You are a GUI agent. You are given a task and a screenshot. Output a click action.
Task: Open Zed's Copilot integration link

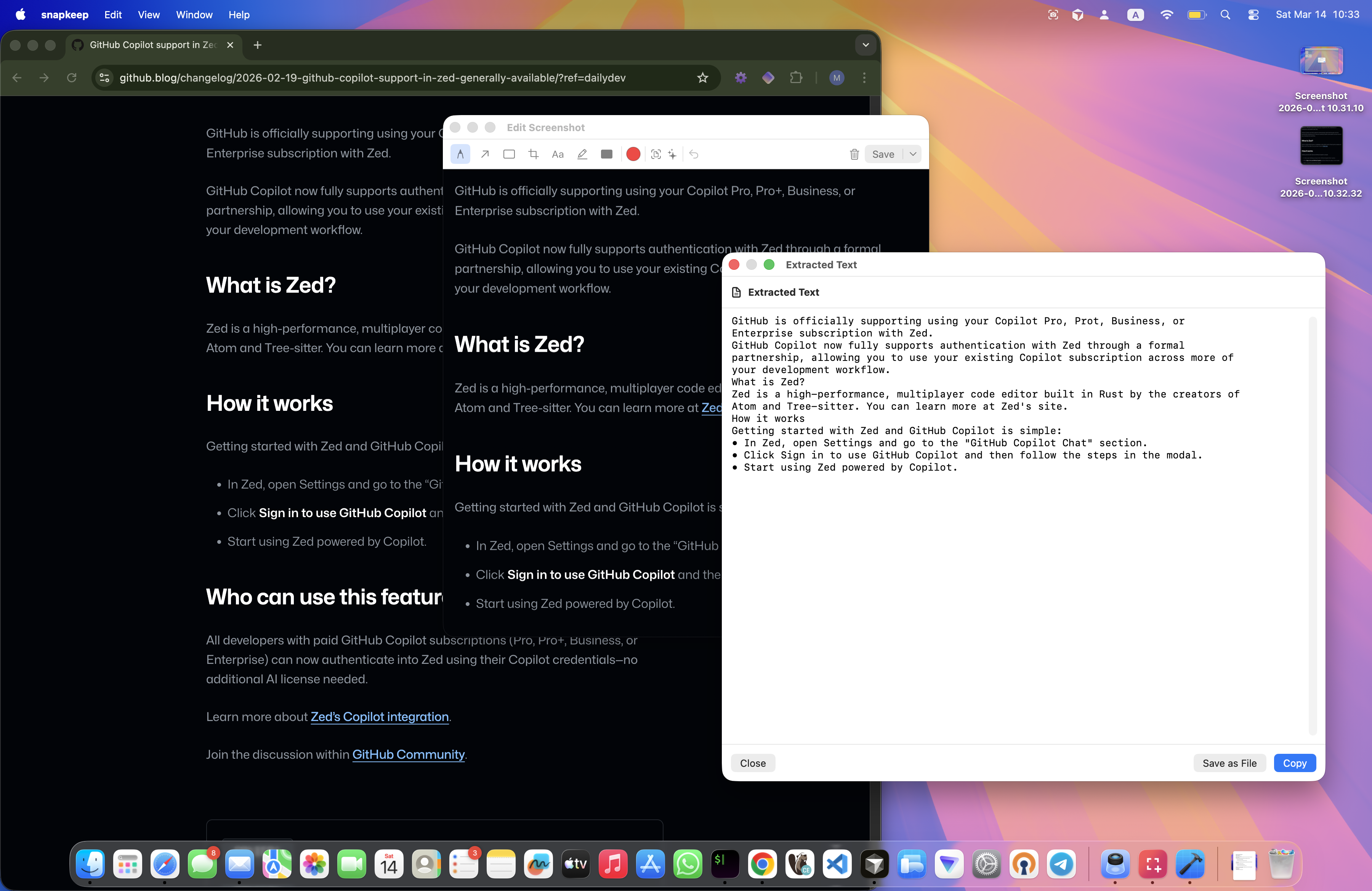(x=379, y=716)
